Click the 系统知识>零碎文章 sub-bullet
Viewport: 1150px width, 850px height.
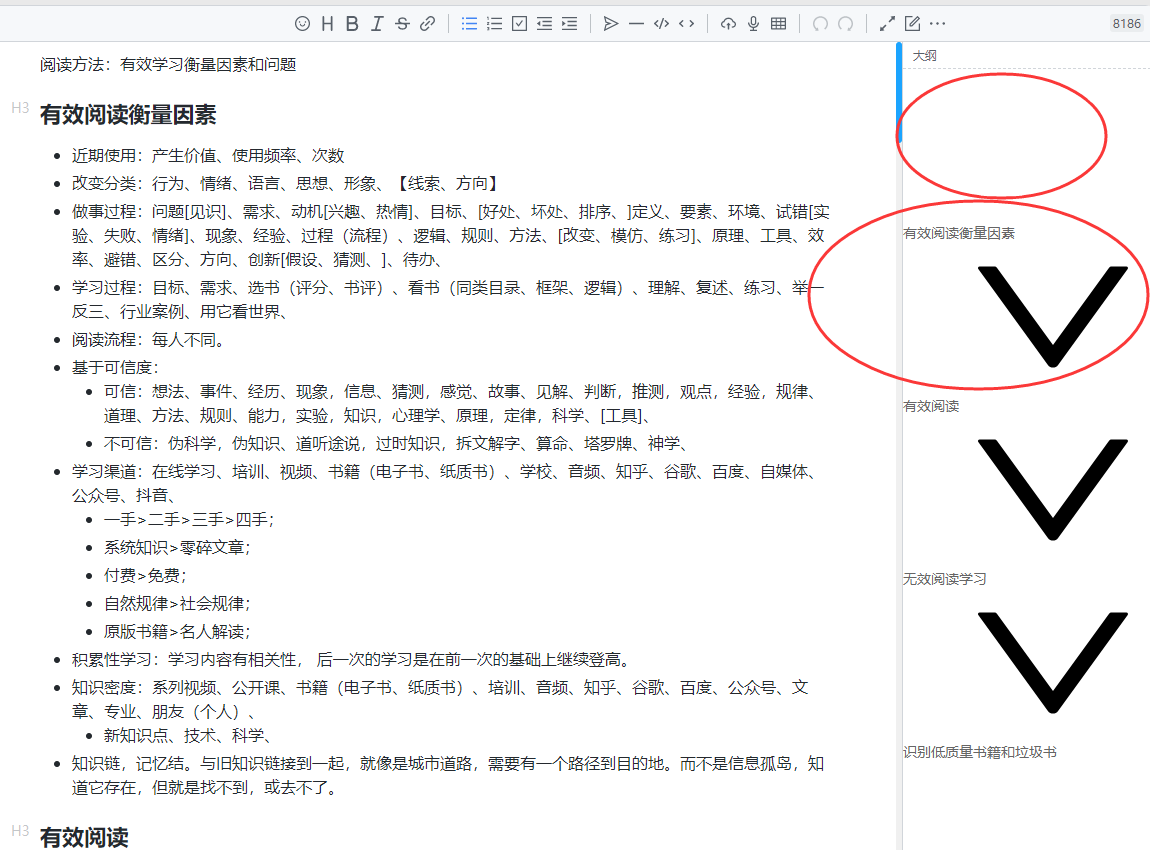click(177, 548)
